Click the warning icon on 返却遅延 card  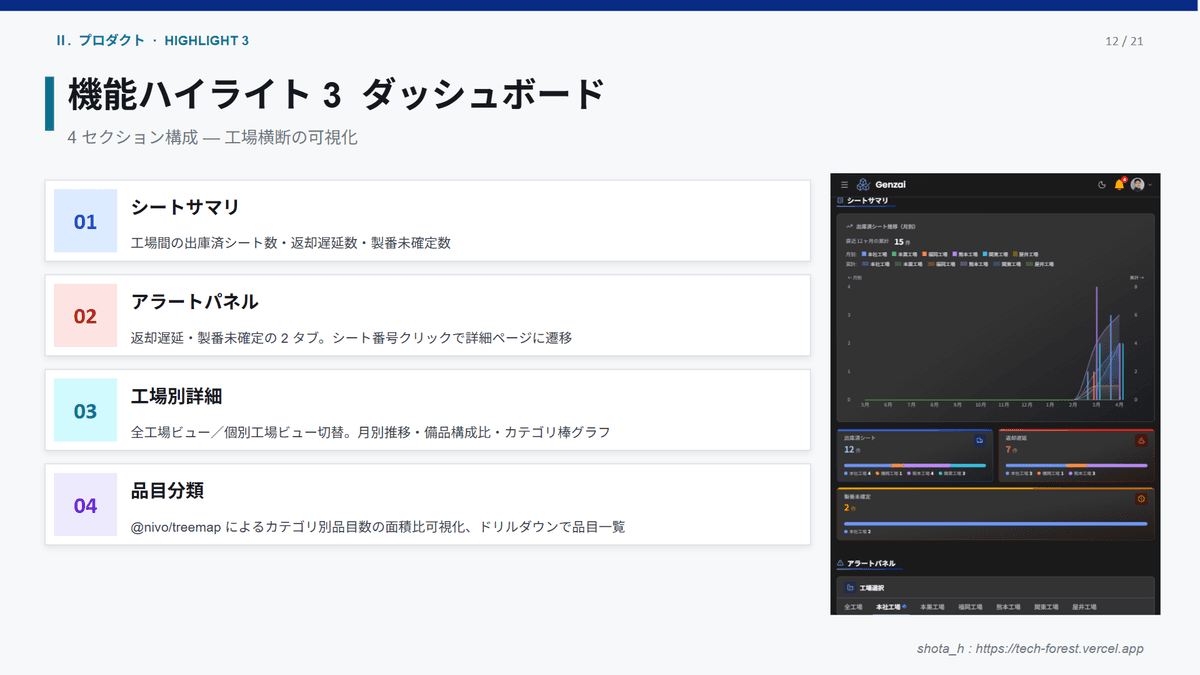1141,440
